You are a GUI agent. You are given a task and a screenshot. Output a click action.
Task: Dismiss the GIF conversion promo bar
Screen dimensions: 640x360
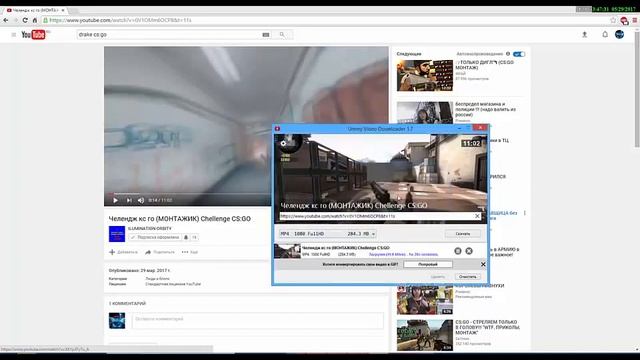(x=483, y=264)
